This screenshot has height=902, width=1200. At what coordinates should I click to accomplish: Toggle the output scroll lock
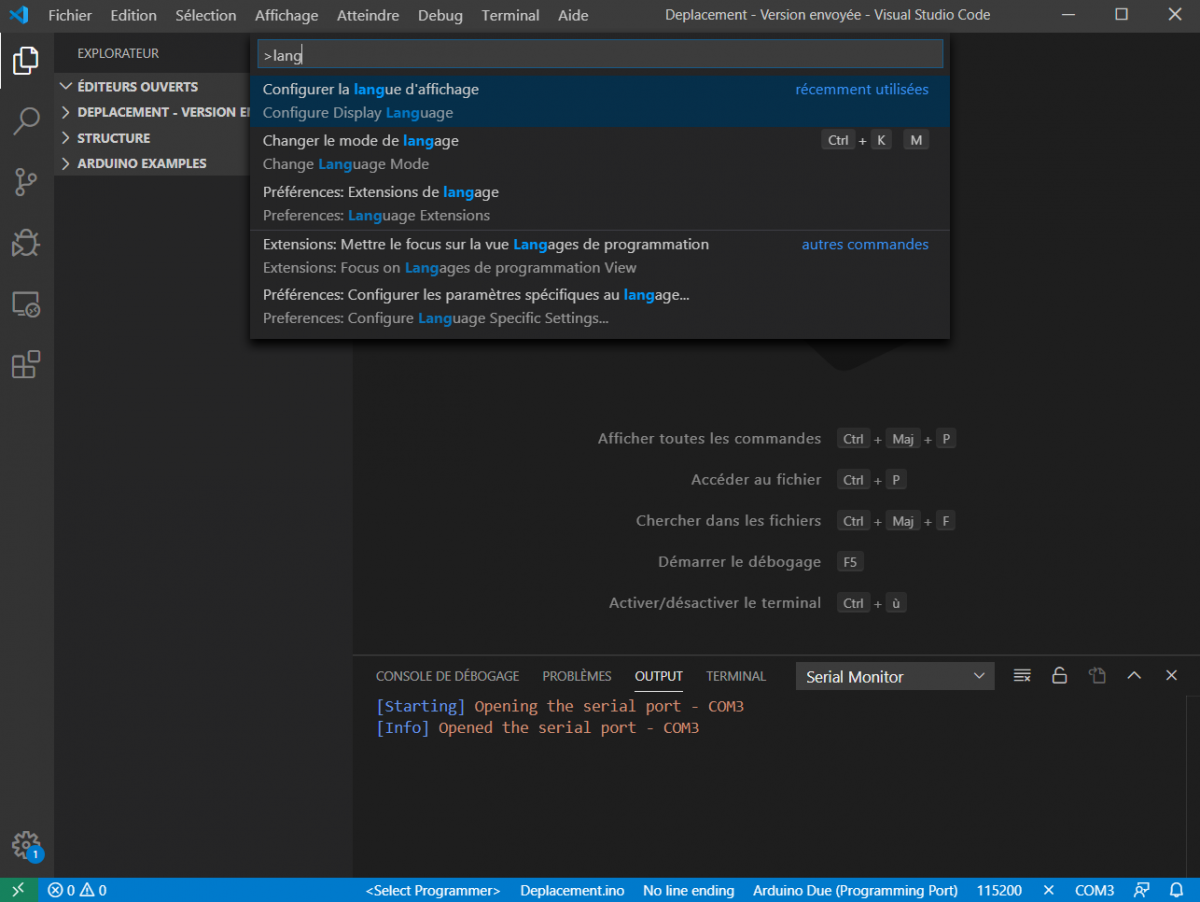tap(1059, 676)
